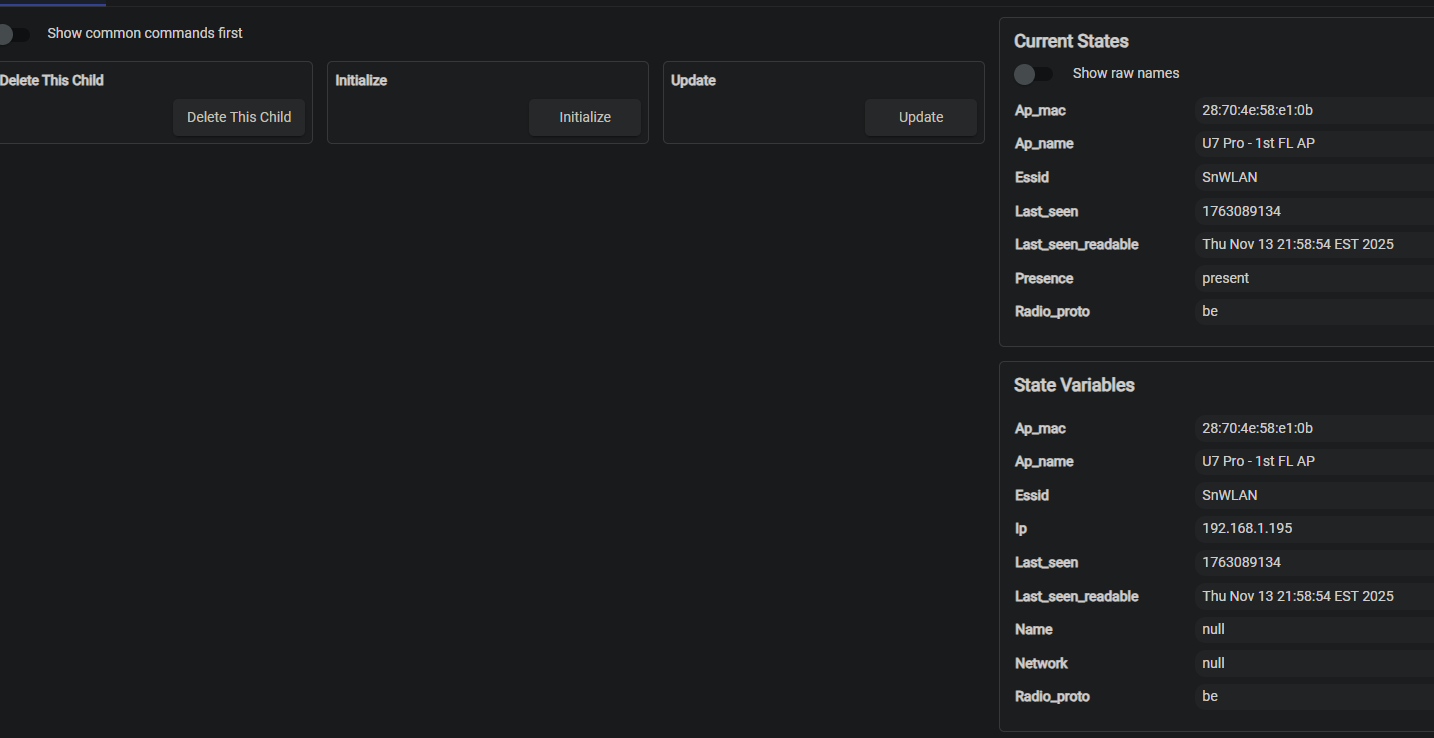Screen dimensions: 1434x738
Task: Click Radio_proto value in State Variables
Action: (1210, 696)
